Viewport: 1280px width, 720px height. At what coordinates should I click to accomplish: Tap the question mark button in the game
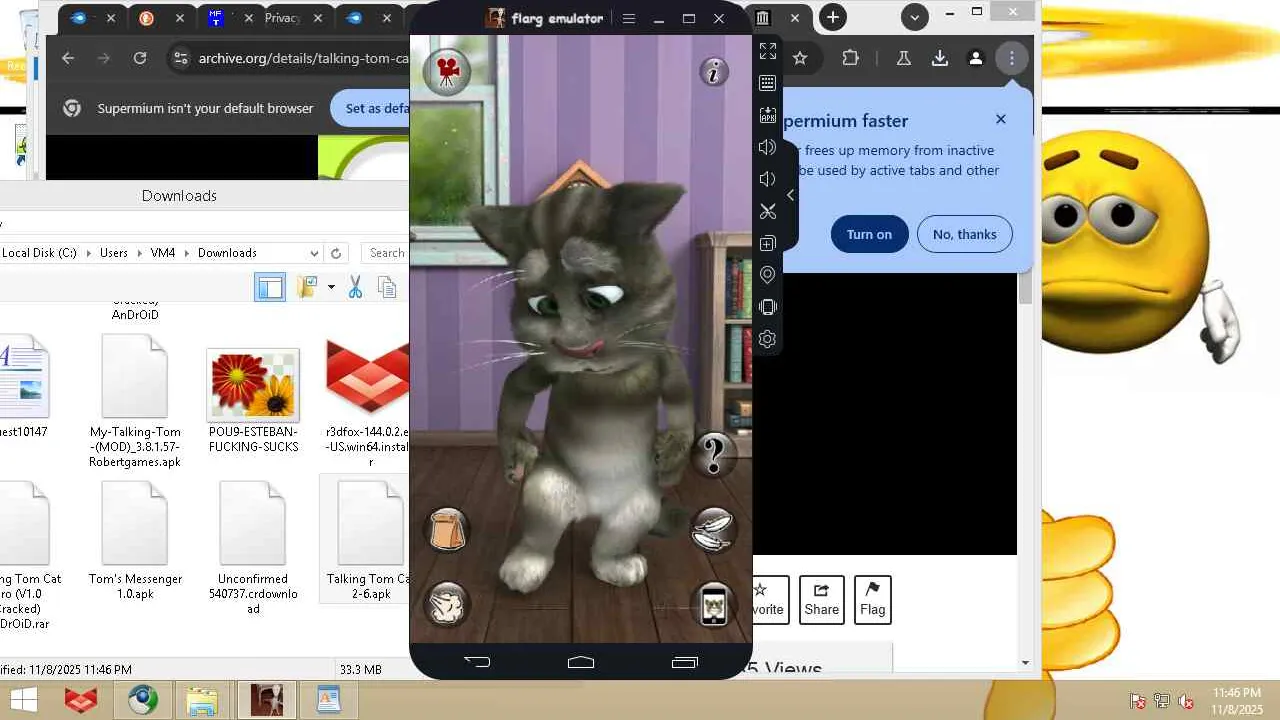pyautogui.click(x=713, y=455)
